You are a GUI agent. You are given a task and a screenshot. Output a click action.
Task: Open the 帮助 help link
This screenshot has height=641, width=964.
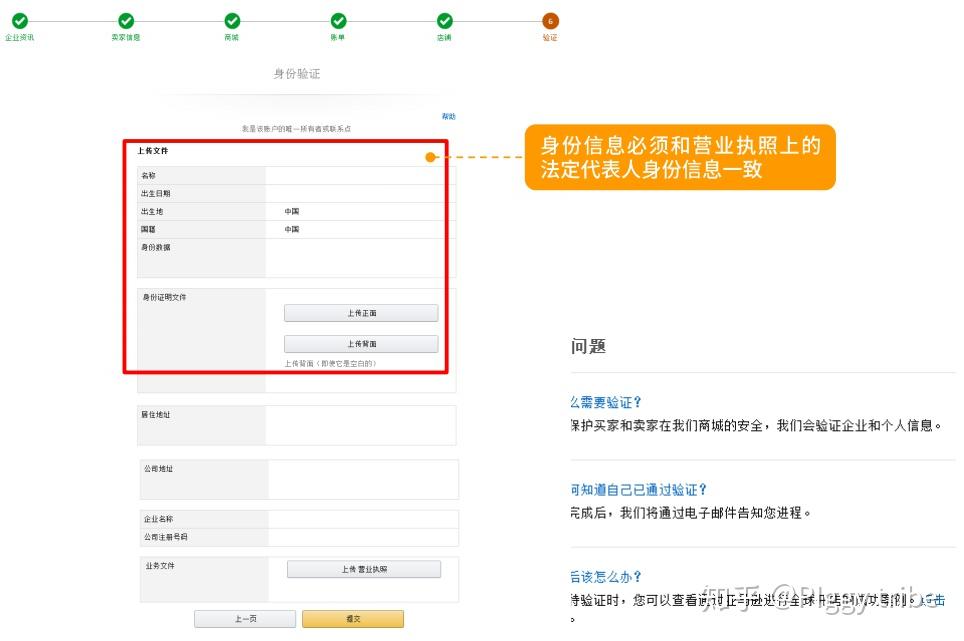[448, 116]
